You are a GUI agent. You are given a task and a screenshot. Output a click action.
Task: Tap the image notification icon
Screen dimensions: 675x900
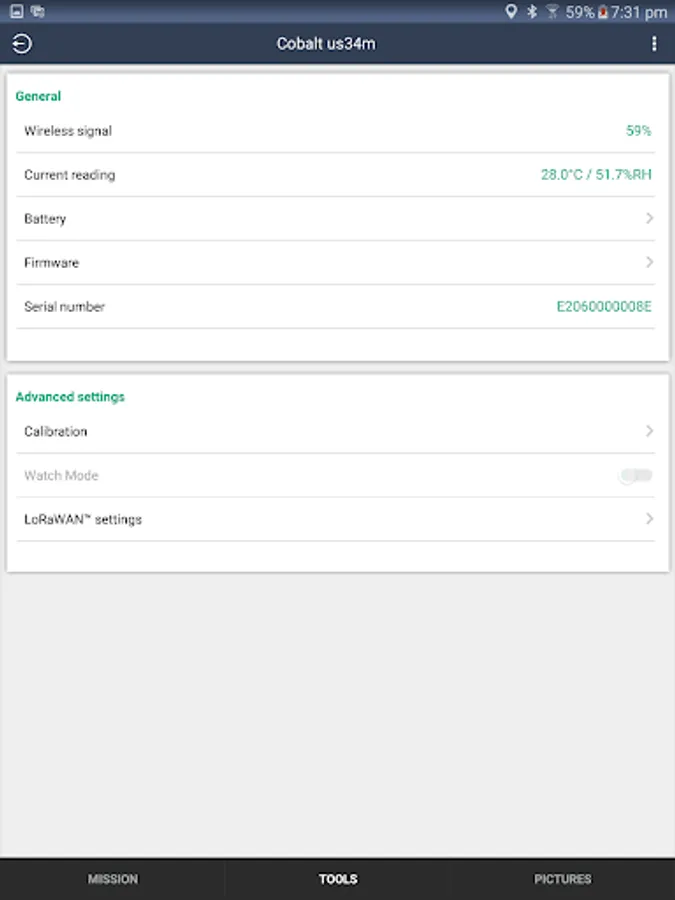16,12
